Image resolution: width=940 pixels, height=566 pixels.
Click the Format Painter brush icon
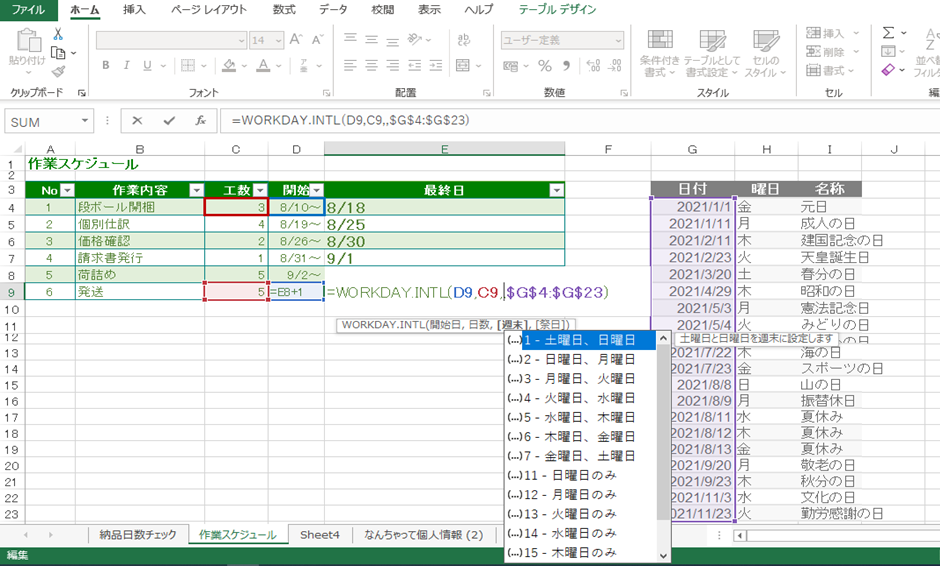point(58,71)
